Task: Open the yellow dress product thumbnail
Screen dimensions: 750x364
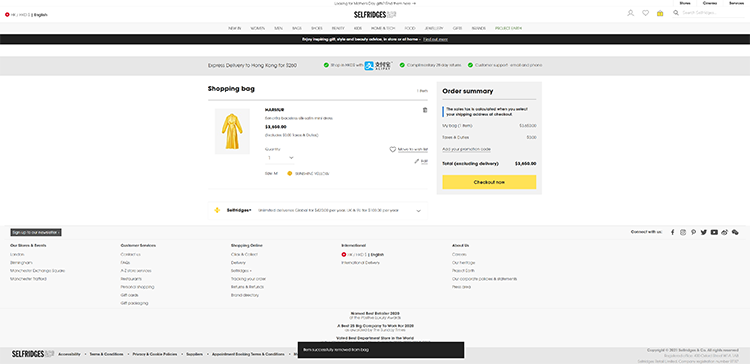Action: coord(232,131)
